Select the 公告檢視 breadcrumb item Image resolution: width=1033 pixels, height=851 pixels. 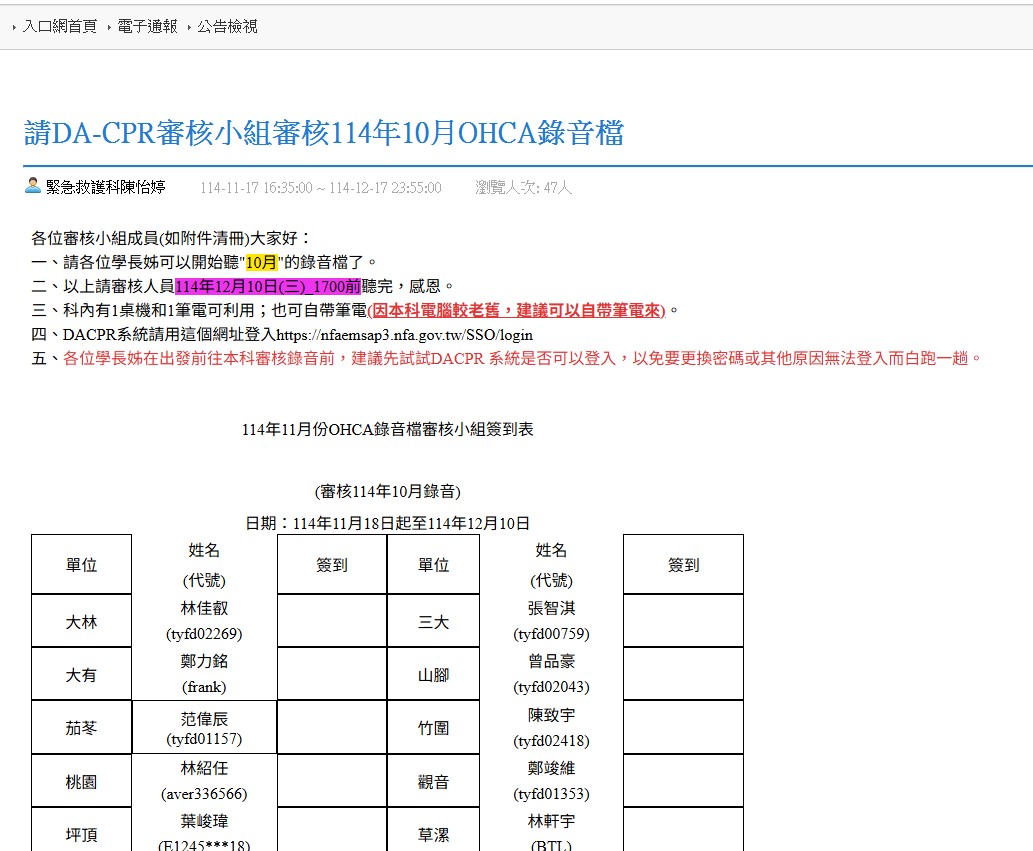pyautogui.click(x=227, y=27)
